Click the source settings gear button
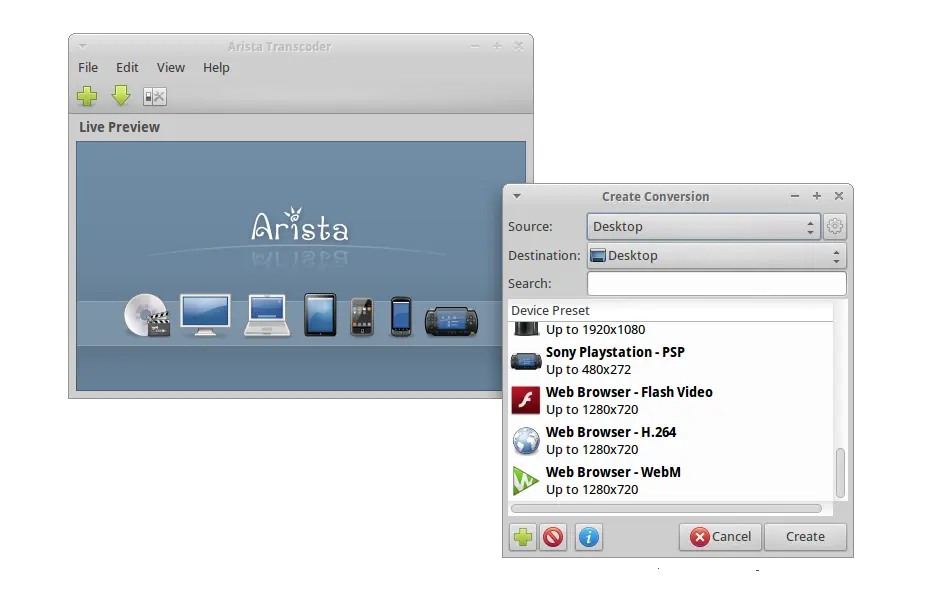 (835, 226)
